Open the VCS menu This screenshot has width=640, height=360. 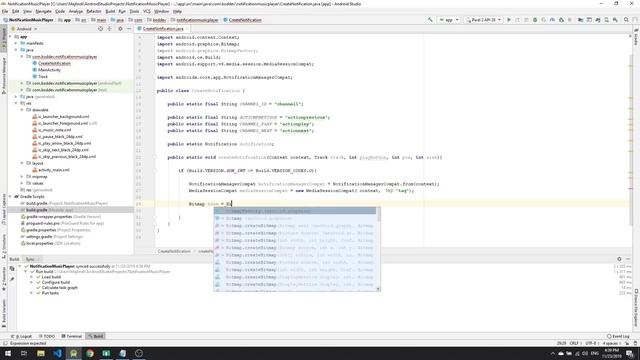pos(147,11)
